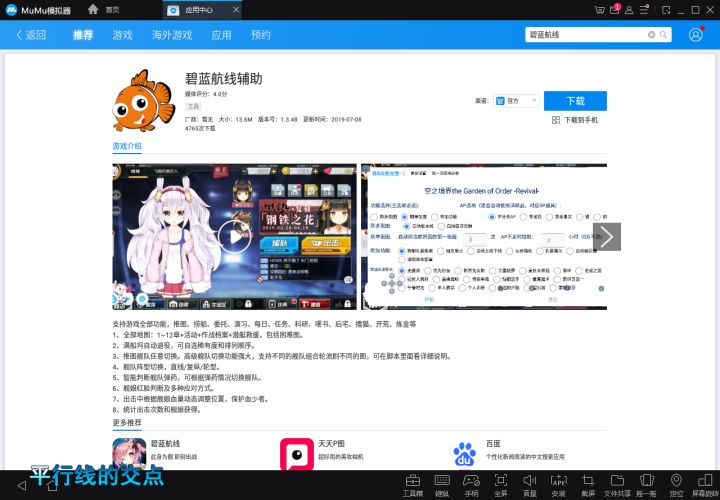Take a screenshot with 截屏 icon
Viewport: 720px width, 500px height.
[588, 485]
